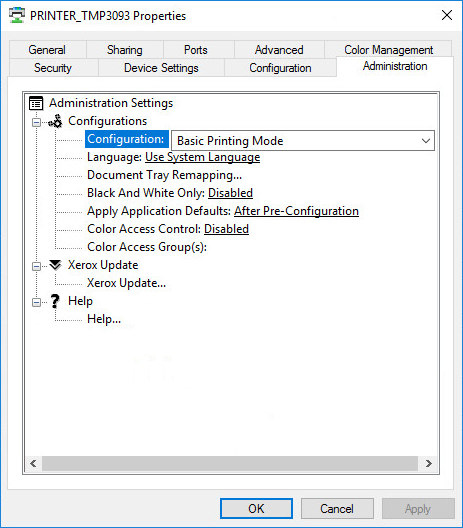Collapse the Xerox Update tree node
This screenshot has height=528, width=463.
point(36,266)
